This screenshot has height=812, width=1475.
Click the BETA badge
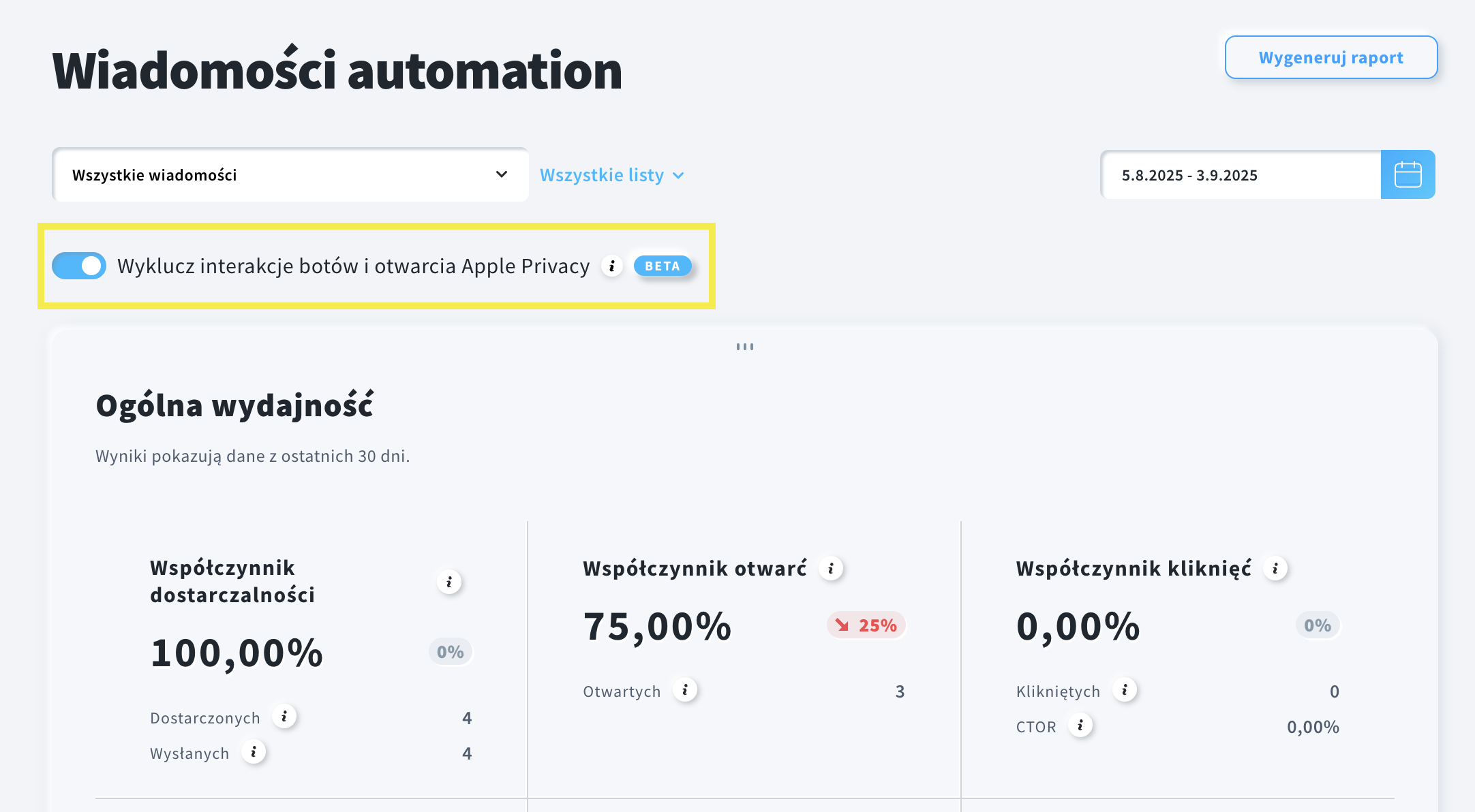coord(663,266)
